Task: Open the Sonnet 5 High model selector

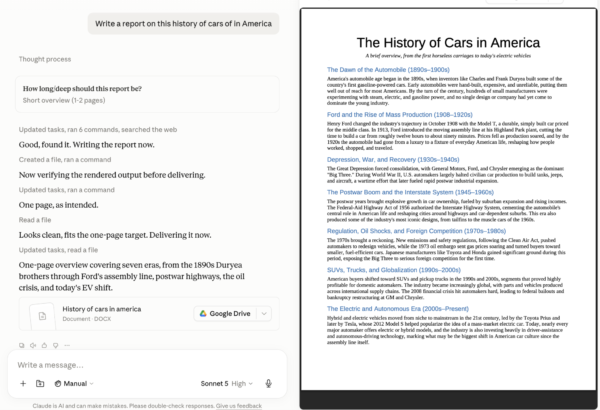Action: [227, 383]
